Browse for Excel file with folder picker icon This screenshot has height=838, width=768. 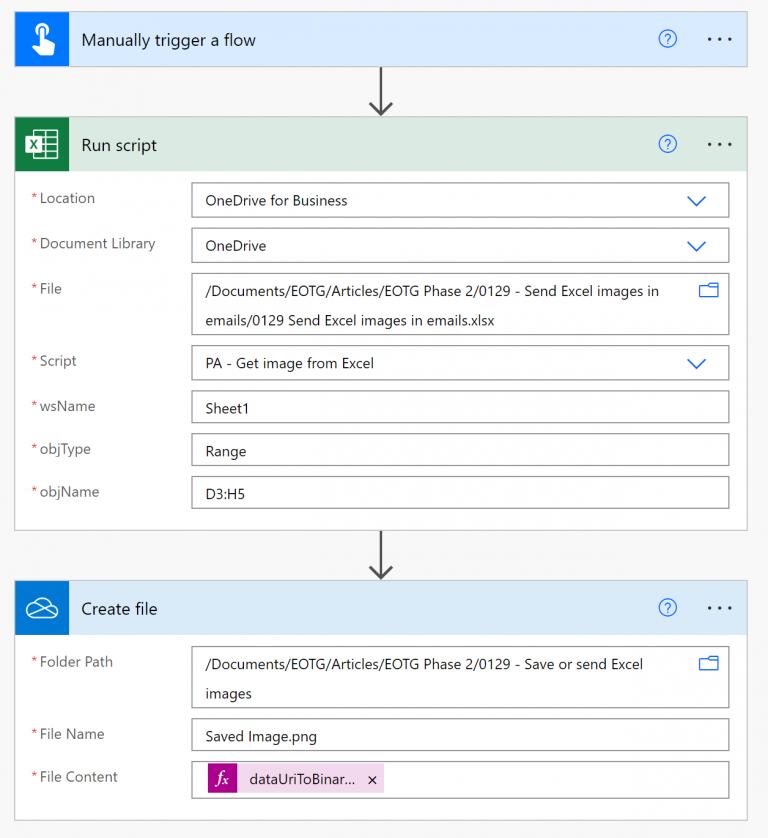(708, 290)
